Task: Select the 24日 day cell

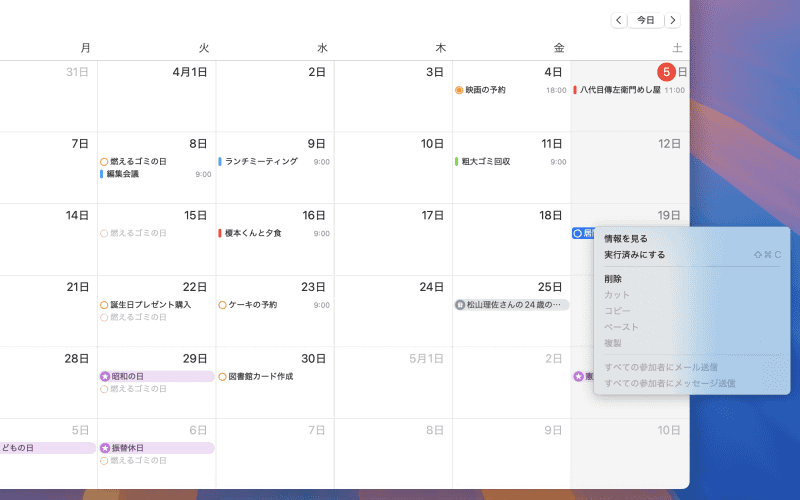Action: tap(393, 311)
